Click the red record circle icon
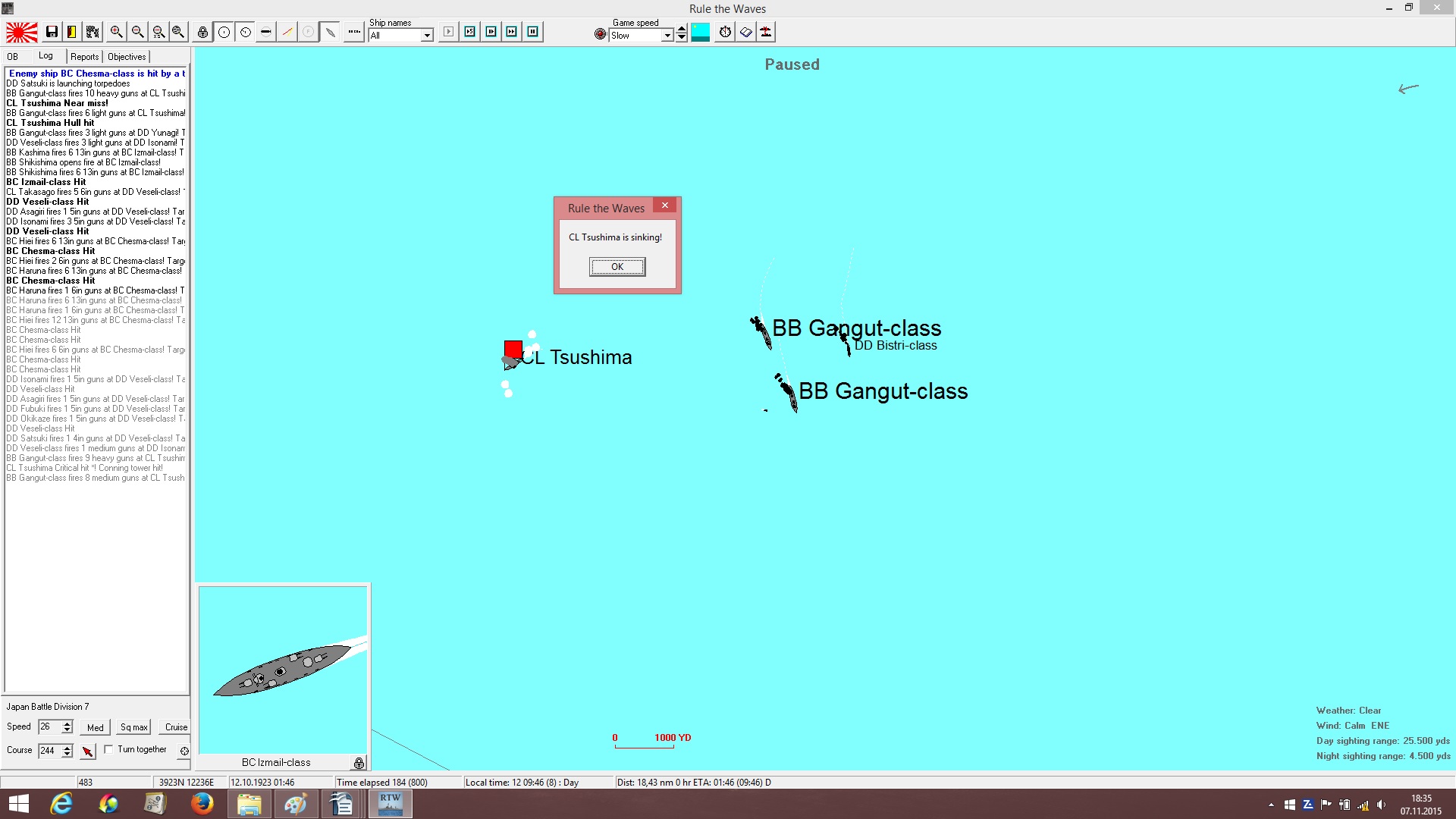1456x819 pixels. tap(601, 34)
